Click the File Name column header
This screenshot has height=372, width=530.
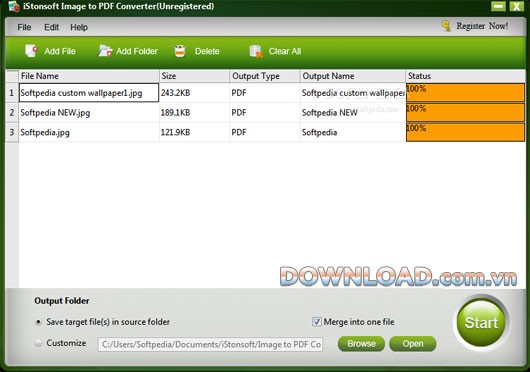pos(89,76)
